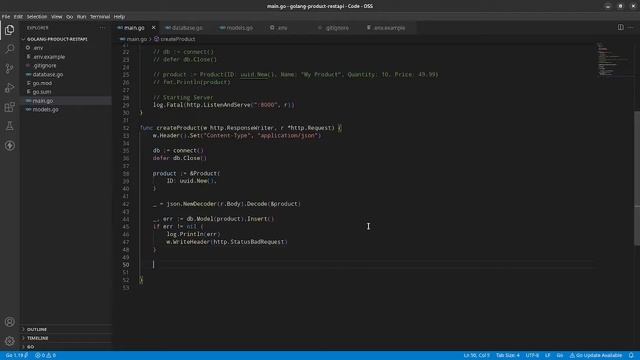Open the Source Control view icon
Image resolution: width=640 pixels, height=360 pixels.
[x=9, y=68]
